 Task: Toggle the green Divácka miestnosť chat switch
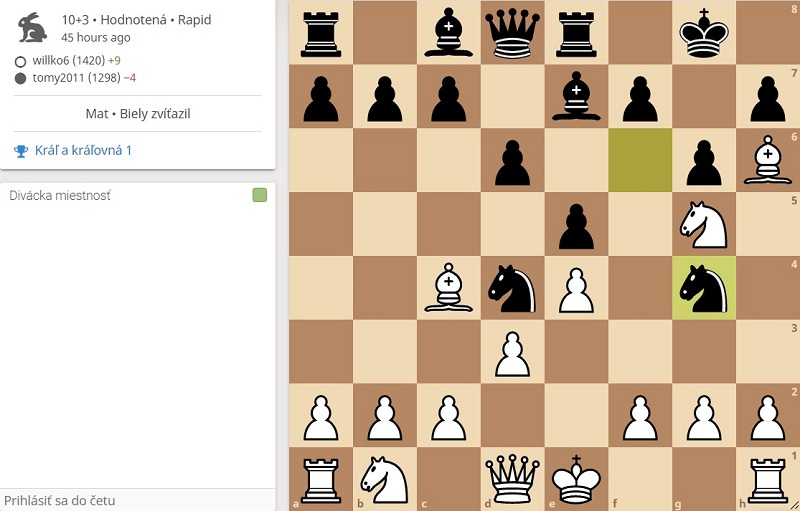point(260,195)
